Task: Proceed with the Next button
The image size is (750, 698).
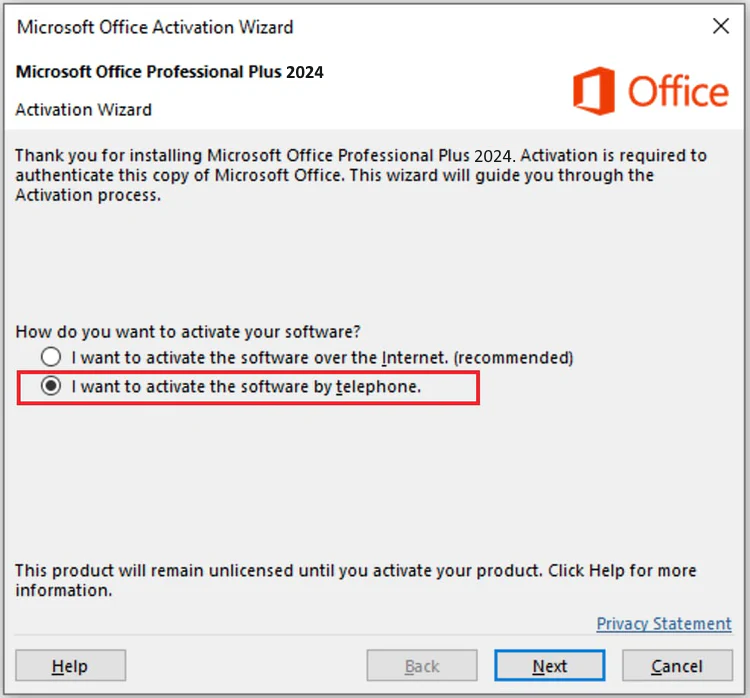Action: tap(549, 666)
